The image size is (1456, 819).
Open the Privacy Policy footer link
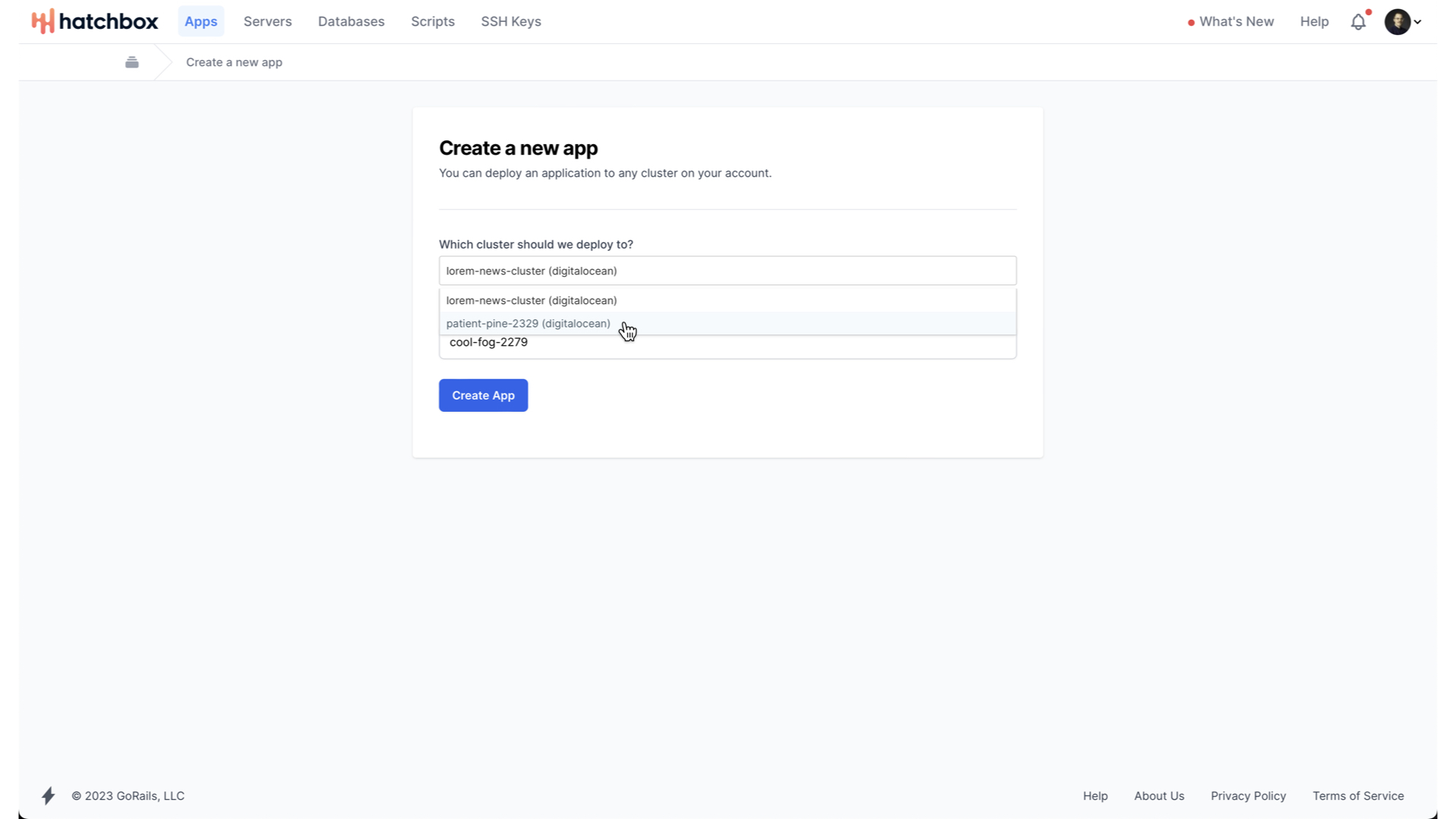click(1248, 795)
